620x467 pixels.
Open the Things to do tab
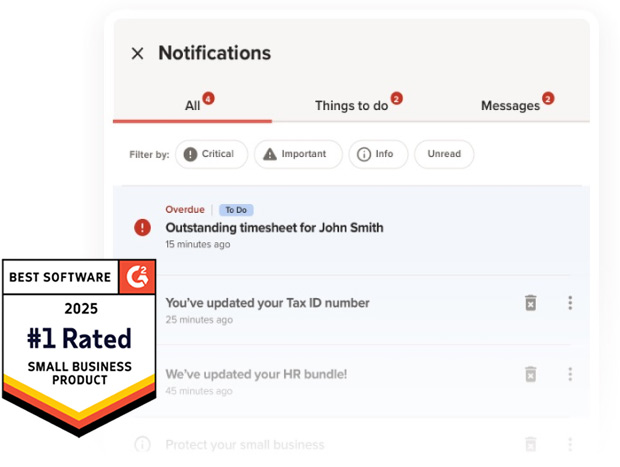click(352, 105)
